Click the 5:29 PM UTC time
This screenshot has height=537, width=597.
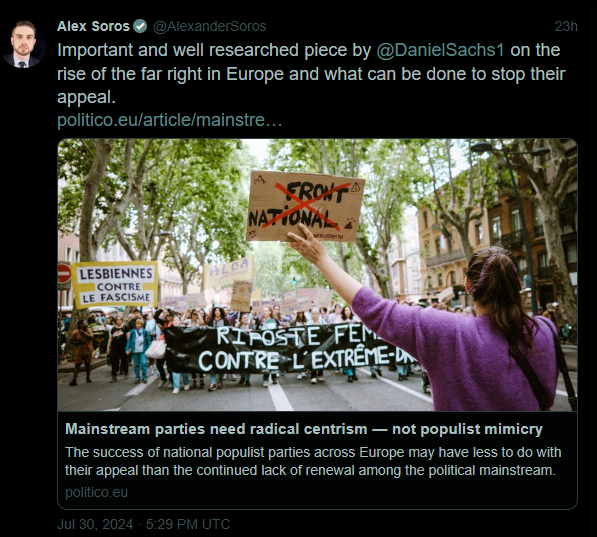tap(188, 524)
